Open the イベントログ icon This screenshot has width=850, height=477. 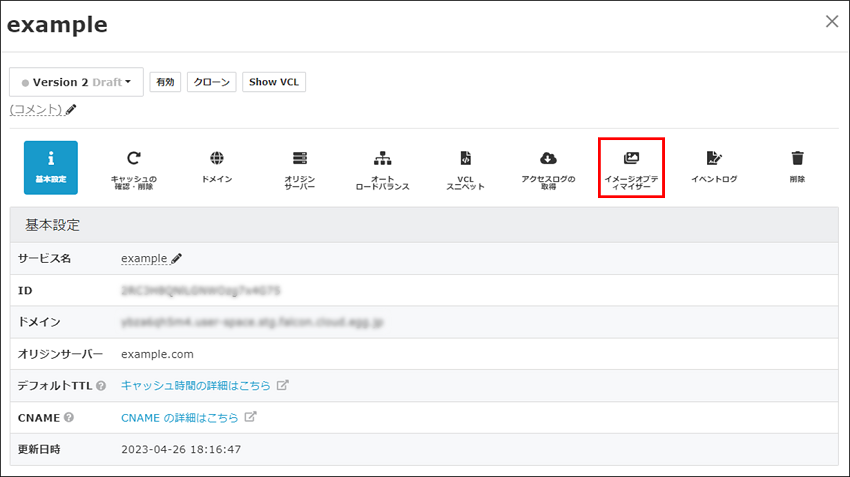point(714,167)
